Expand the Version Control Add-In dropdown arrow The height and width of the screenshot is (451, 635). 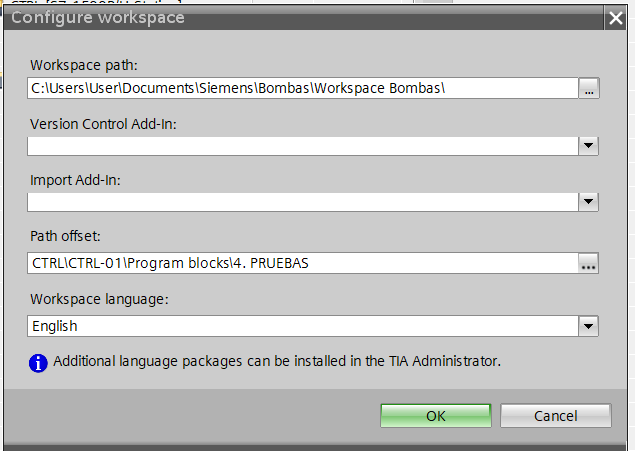(x=589, y=146)
